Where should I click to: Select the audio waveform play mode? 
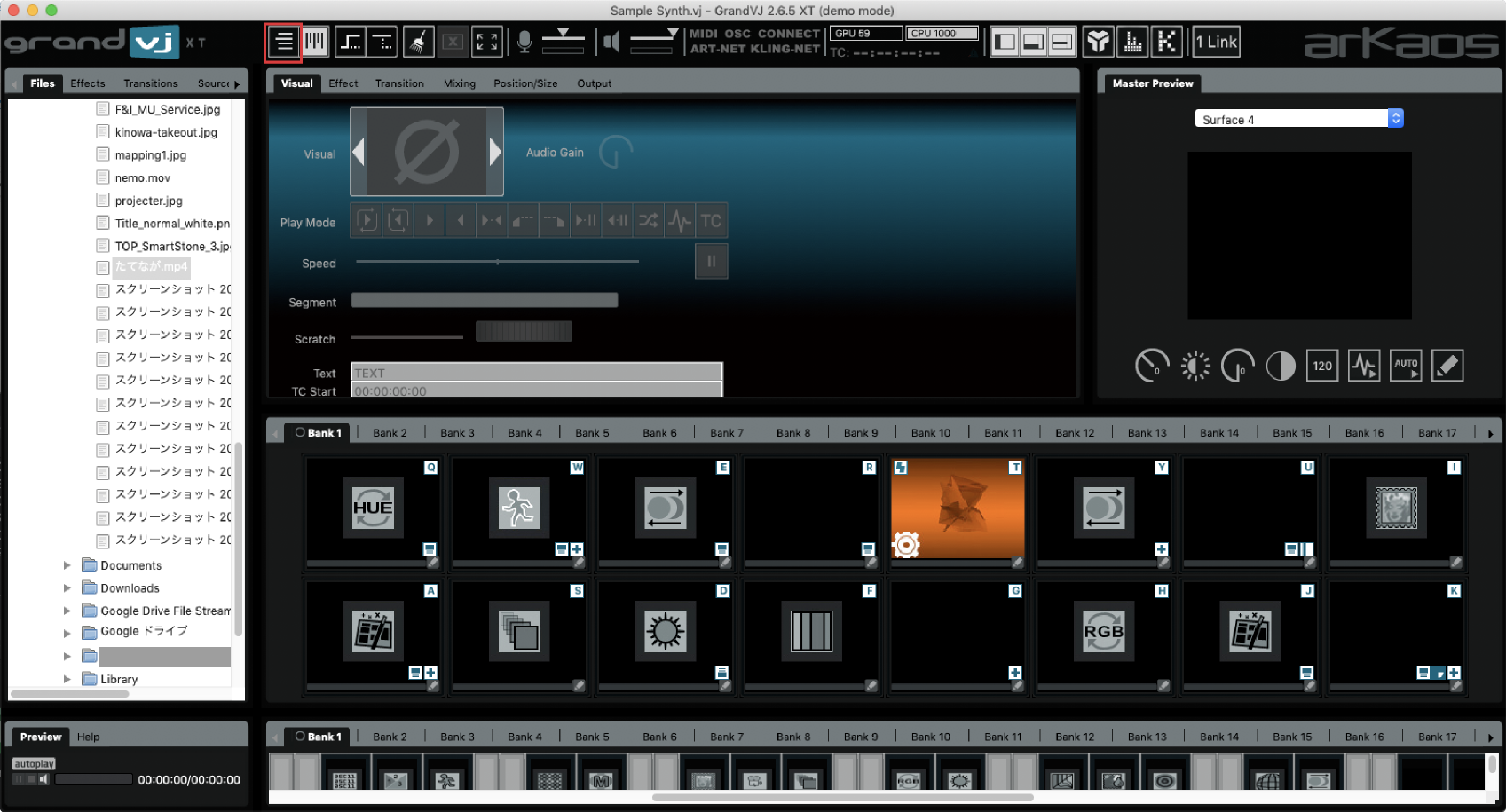(680, 221)
